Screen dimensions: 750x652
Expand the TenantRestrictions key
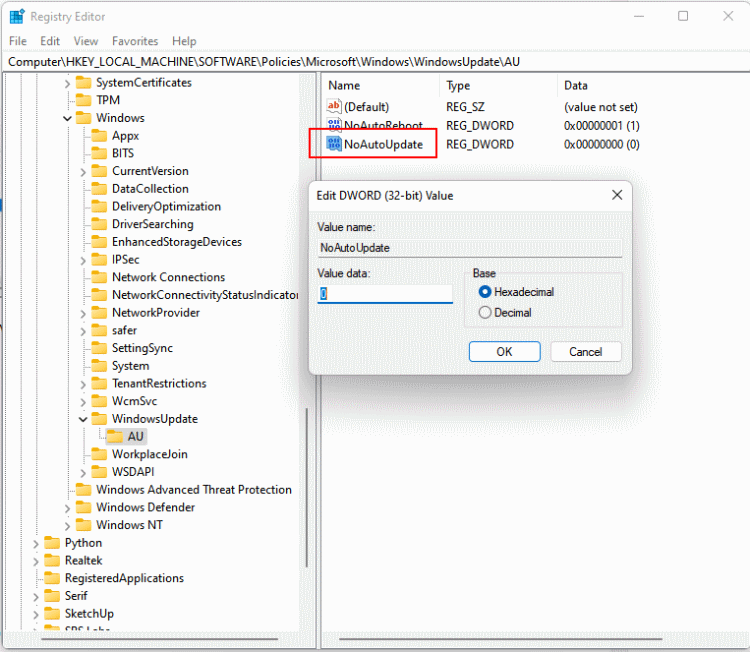83,384
